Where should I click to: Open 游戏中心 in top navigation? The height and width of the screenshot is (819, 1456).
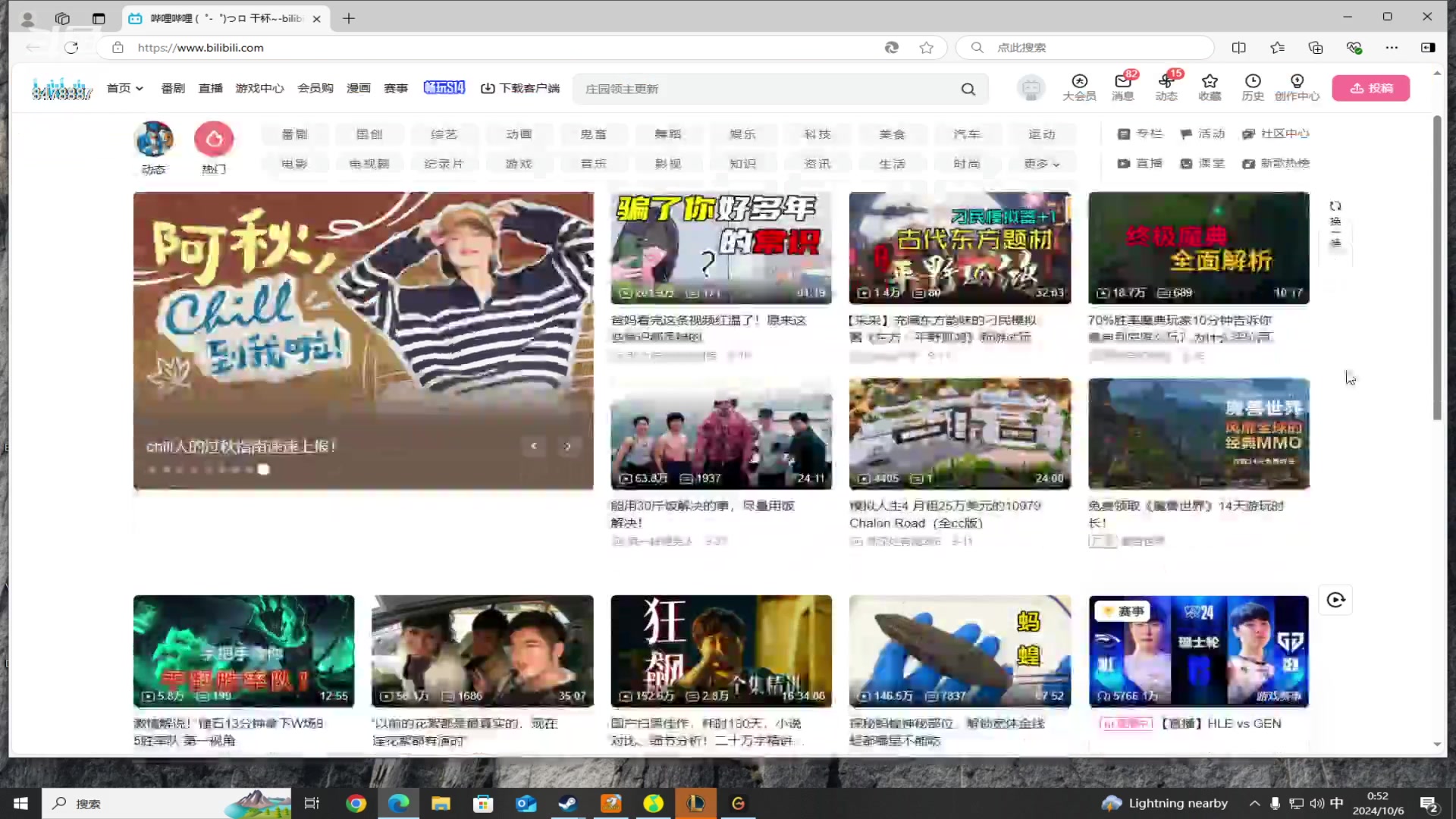click(x=259, y=88)
